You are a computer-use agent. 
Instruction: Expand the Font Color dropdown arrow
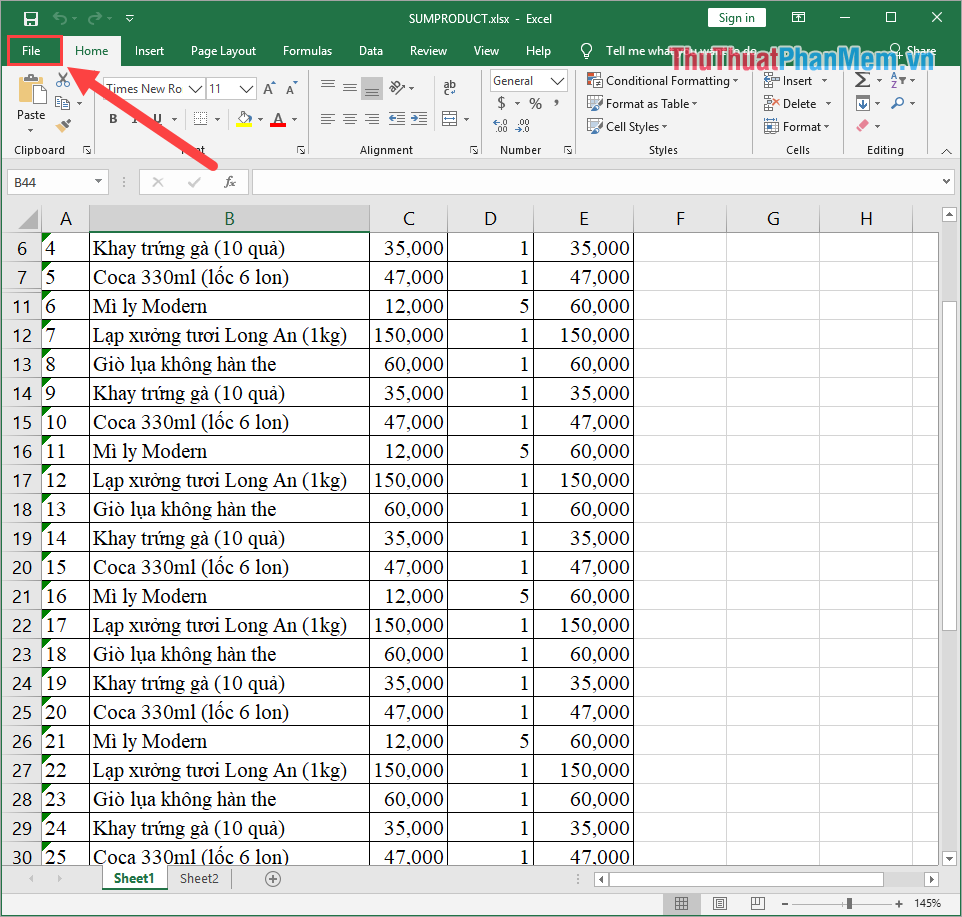(x=293, y=119)
